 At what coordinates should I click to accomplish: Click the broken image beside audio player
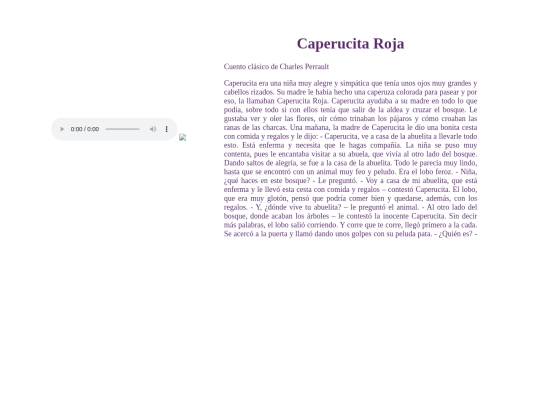[x=183, y=137]
